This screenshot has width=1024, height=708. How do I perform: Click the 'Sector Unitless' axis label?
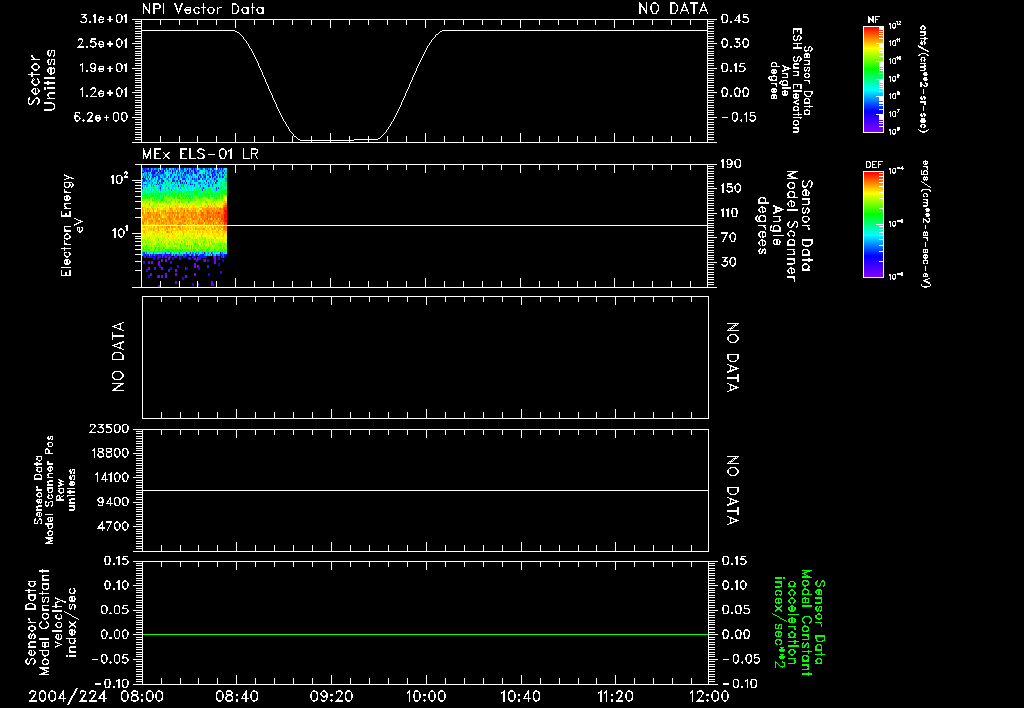[42, 80]
